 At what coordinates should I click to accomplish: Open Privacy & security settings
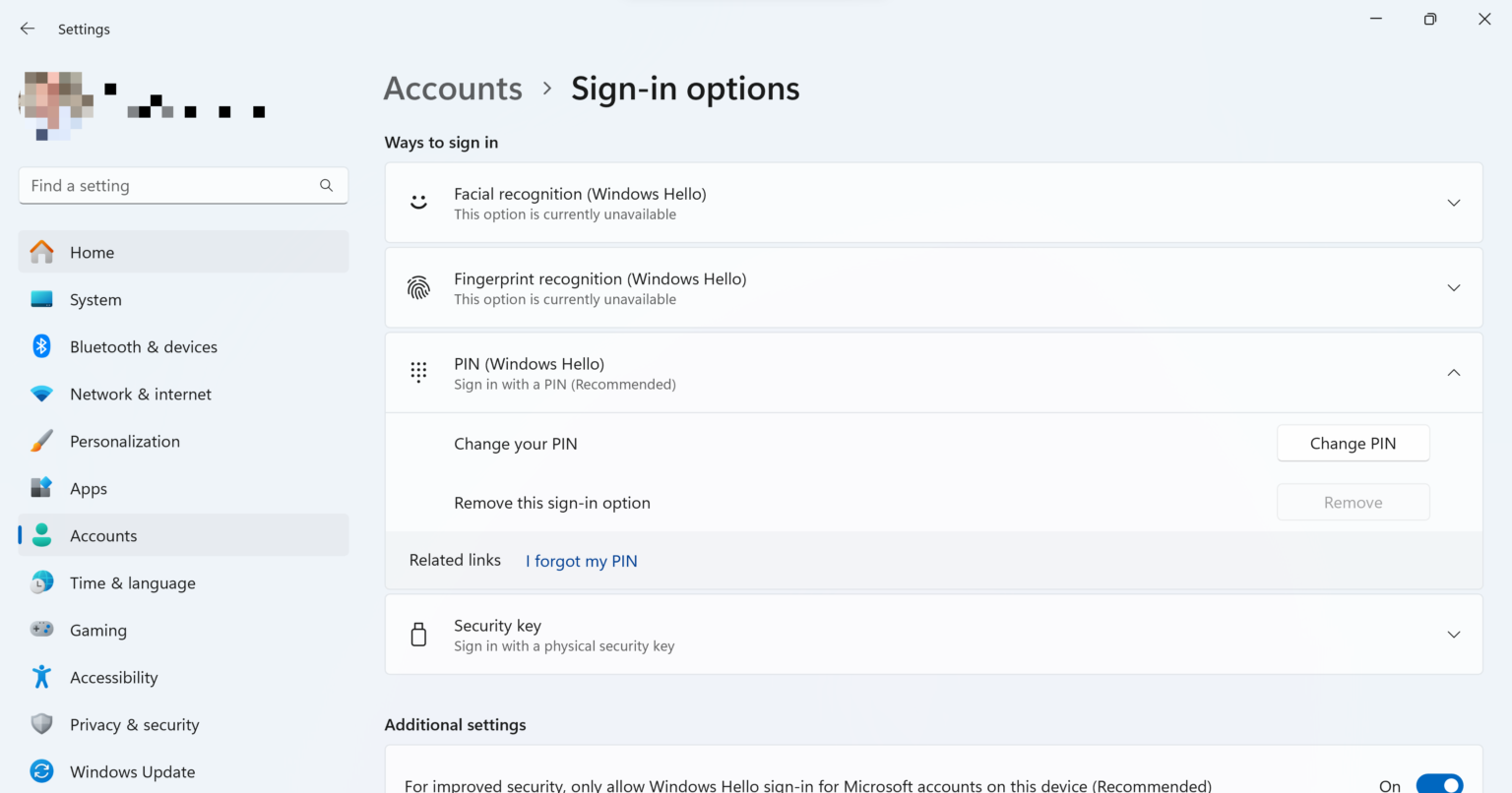point(134,724)
